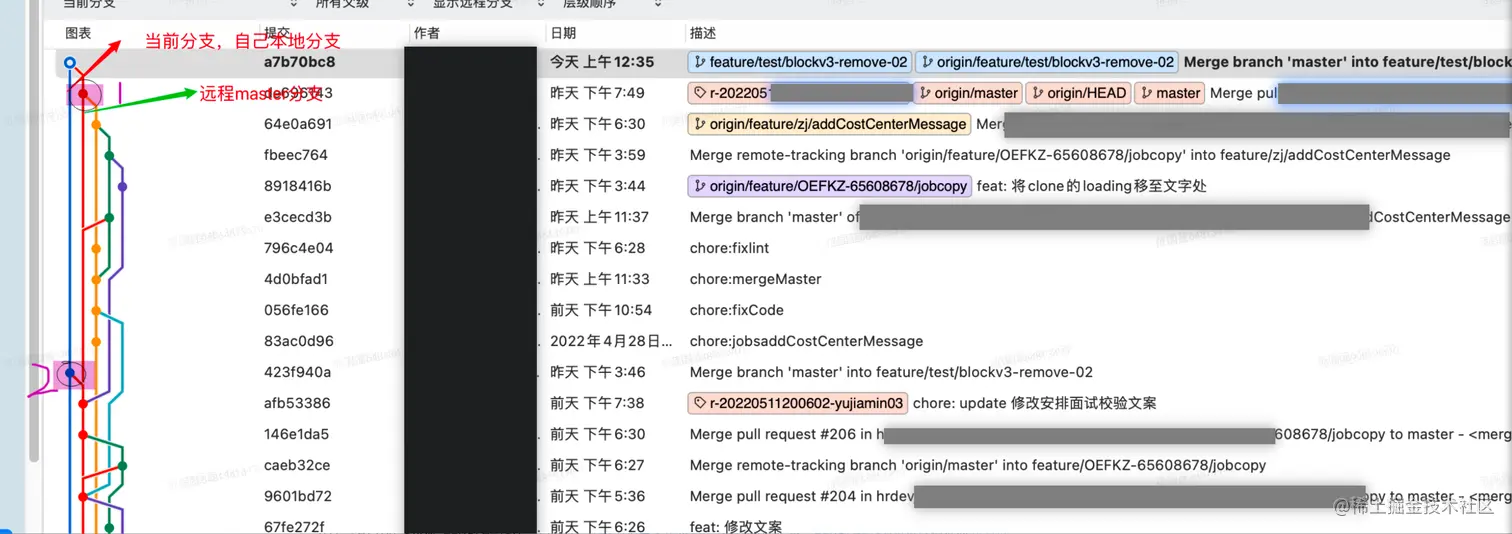Click the origin/HEAD branch label

(x=1078, y=93)
